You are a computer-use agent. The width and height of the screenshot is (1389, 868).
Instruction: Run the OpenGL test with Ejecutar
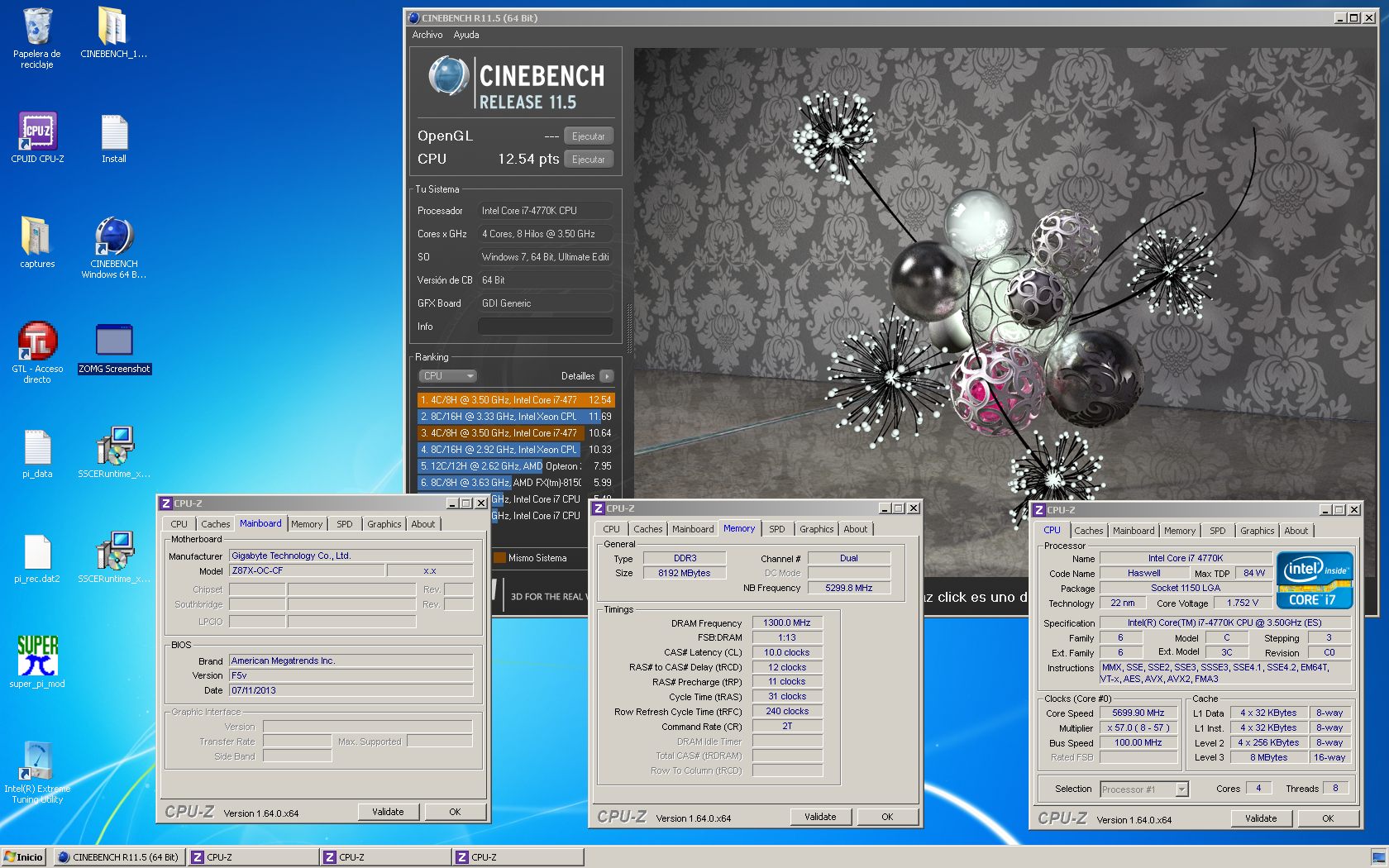tap(589, 136)
